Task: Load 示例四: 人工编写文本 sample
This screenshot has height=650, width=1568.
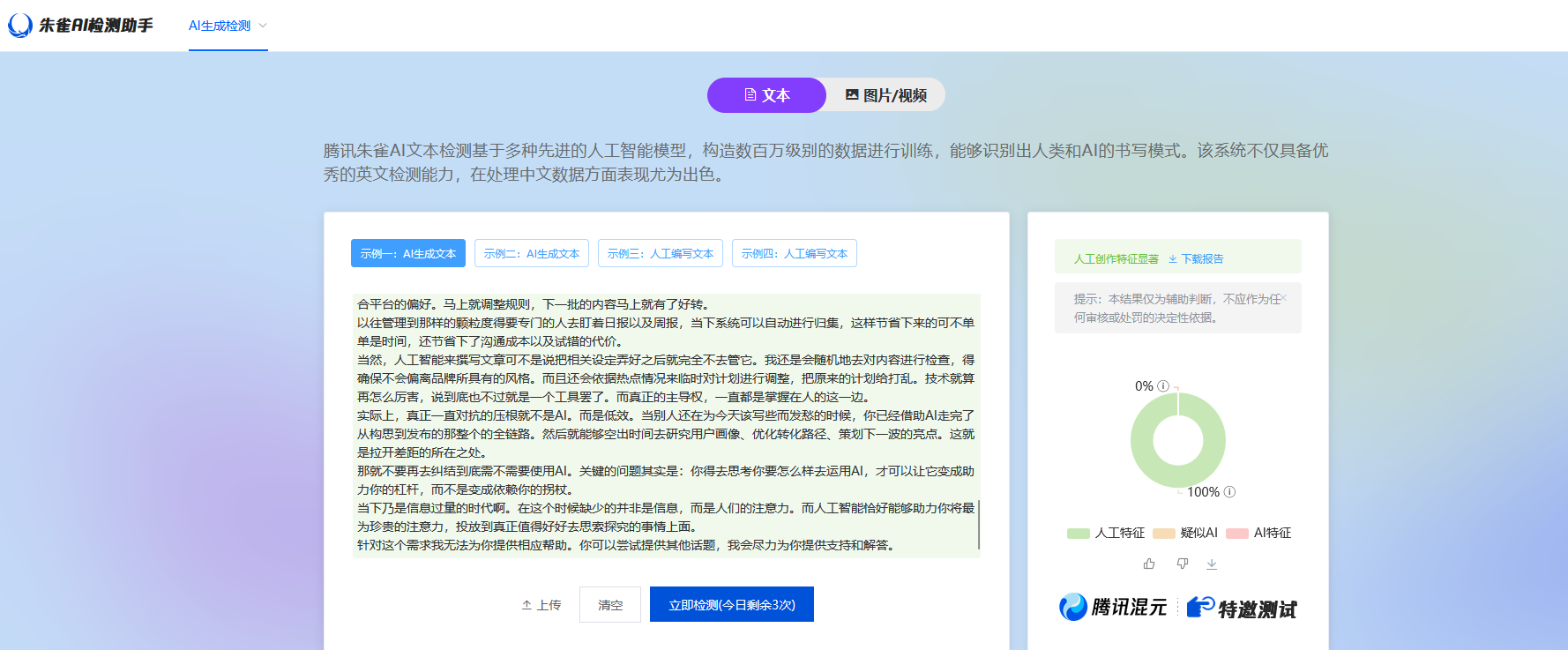Action: point(794,254)
